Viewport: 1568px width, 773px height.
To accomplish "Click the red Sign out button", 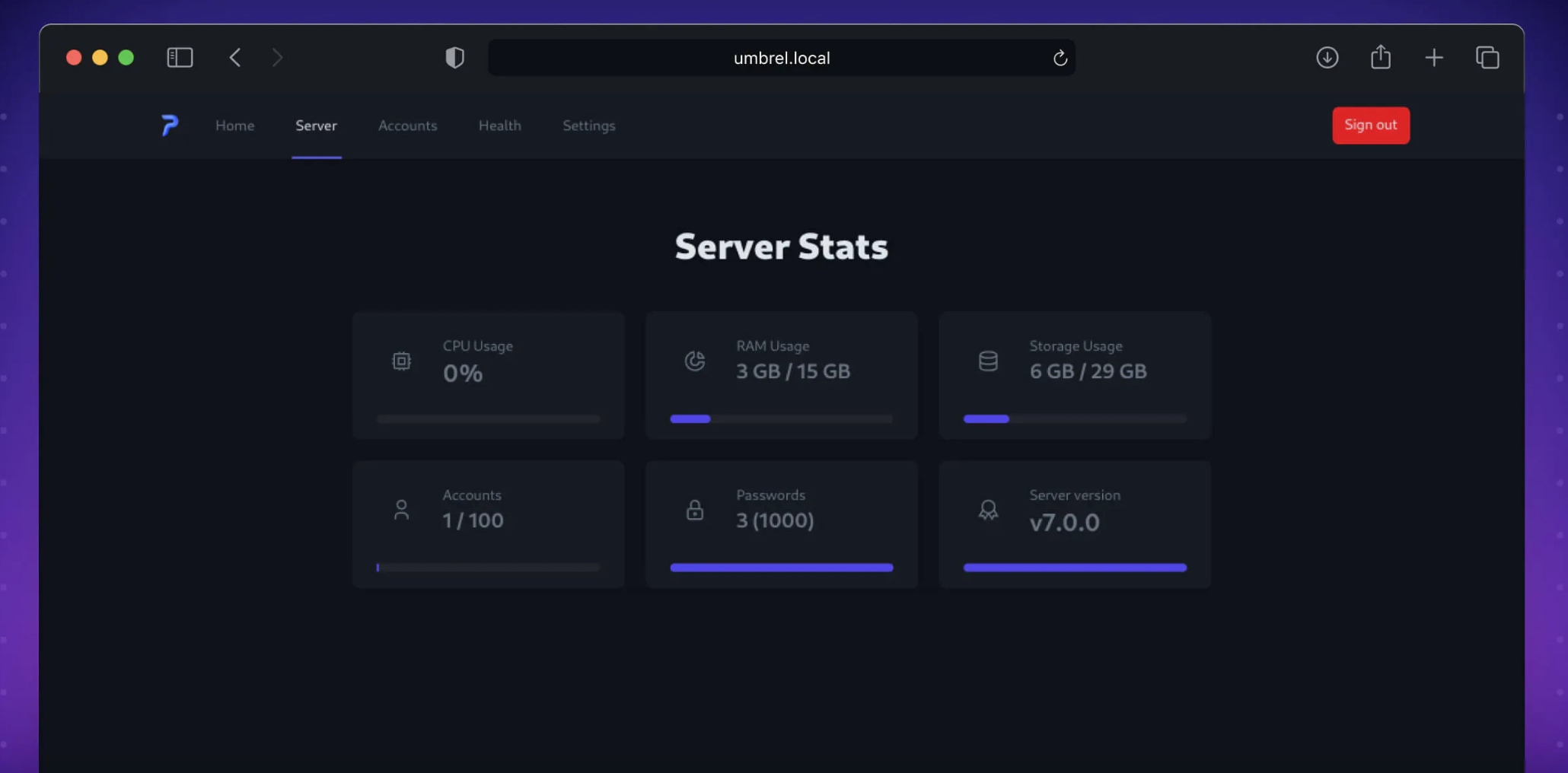I will pyautogui.click(x=1370, y=125).
